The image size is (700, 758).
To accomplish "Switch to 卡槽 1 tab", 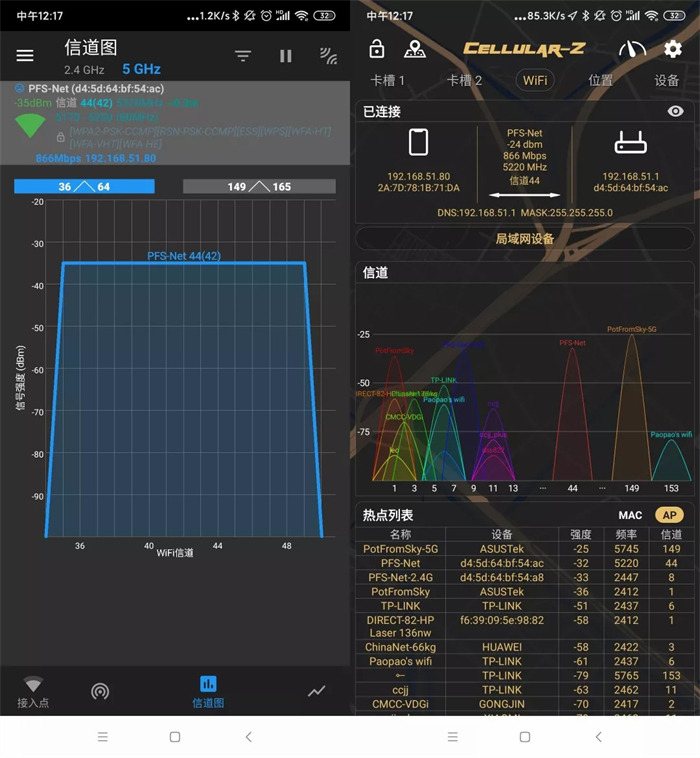I will 387,80.
